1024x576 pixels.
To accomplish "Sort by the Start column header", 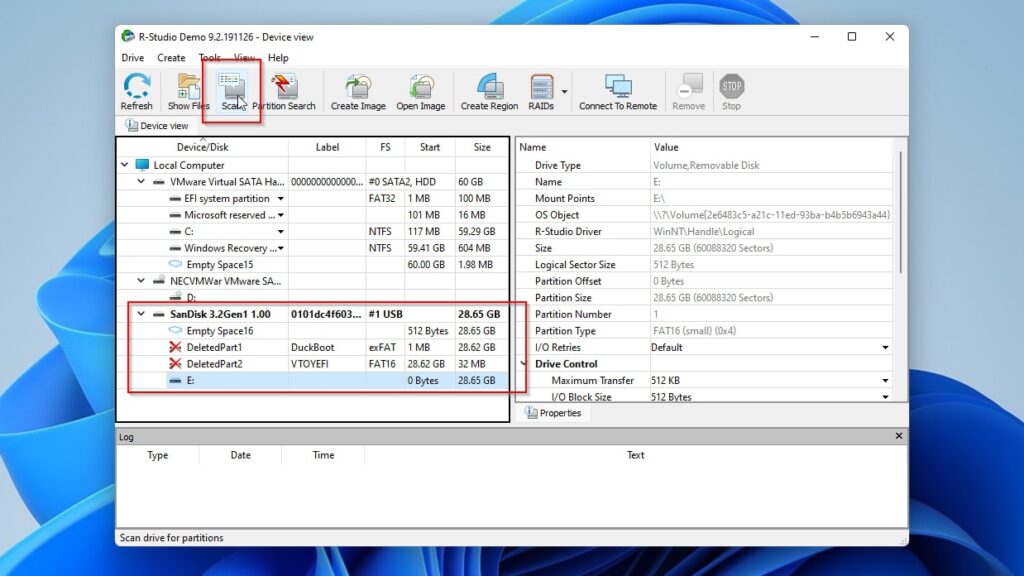I will click(x=430, y=147).
